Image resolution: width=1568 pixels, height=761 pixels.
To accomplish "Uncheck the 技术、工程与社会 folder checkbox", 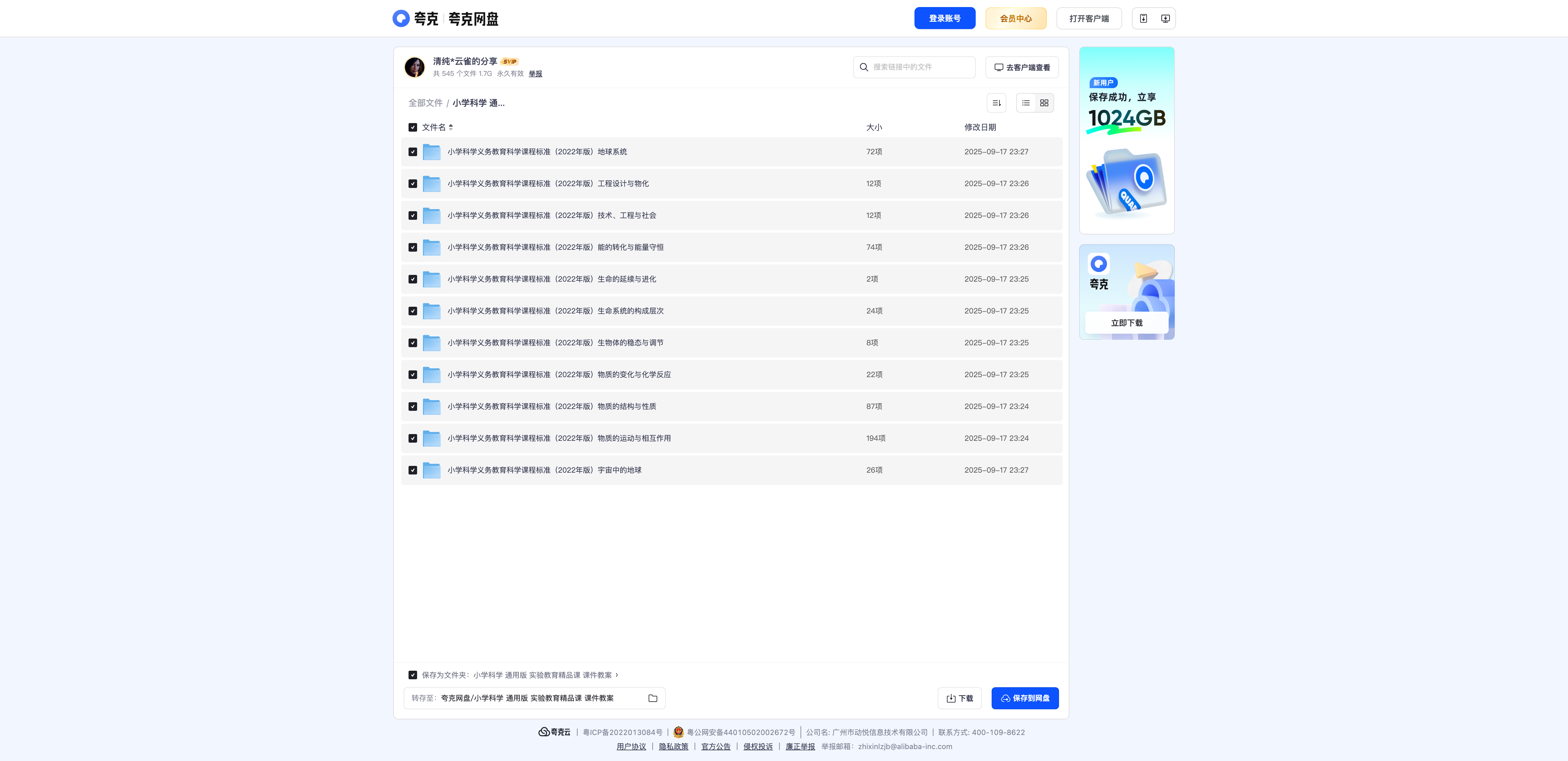I will 413,215.
